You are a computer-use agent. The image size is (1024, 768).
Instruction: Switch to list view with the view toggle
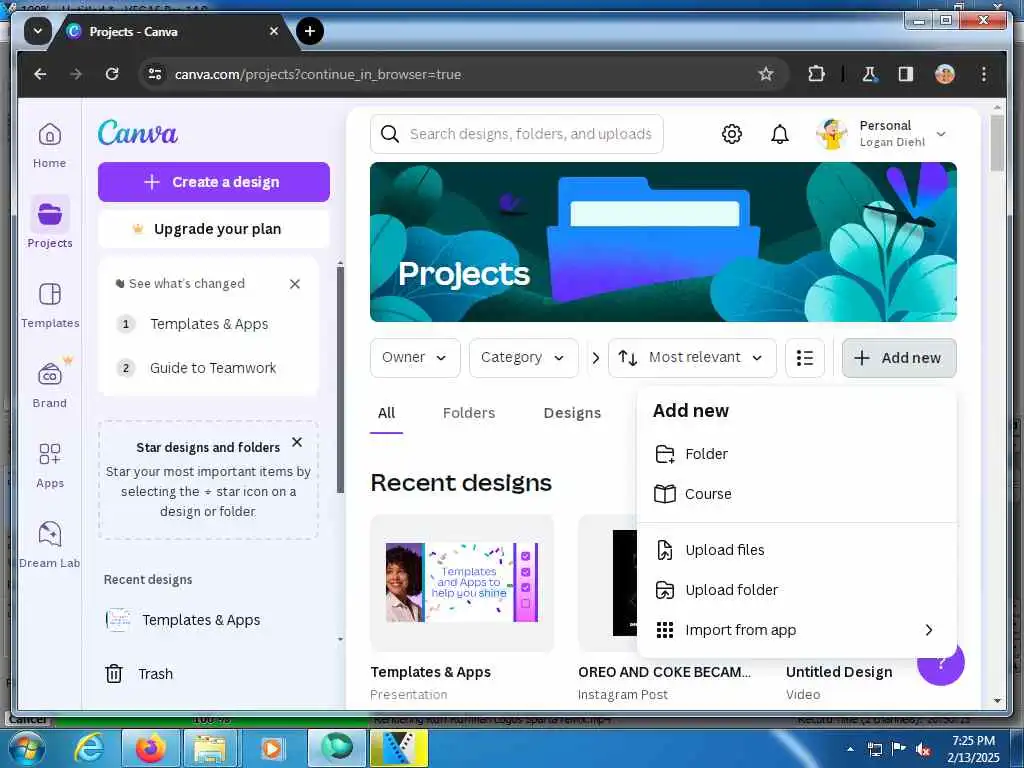[x=805, y=358]
